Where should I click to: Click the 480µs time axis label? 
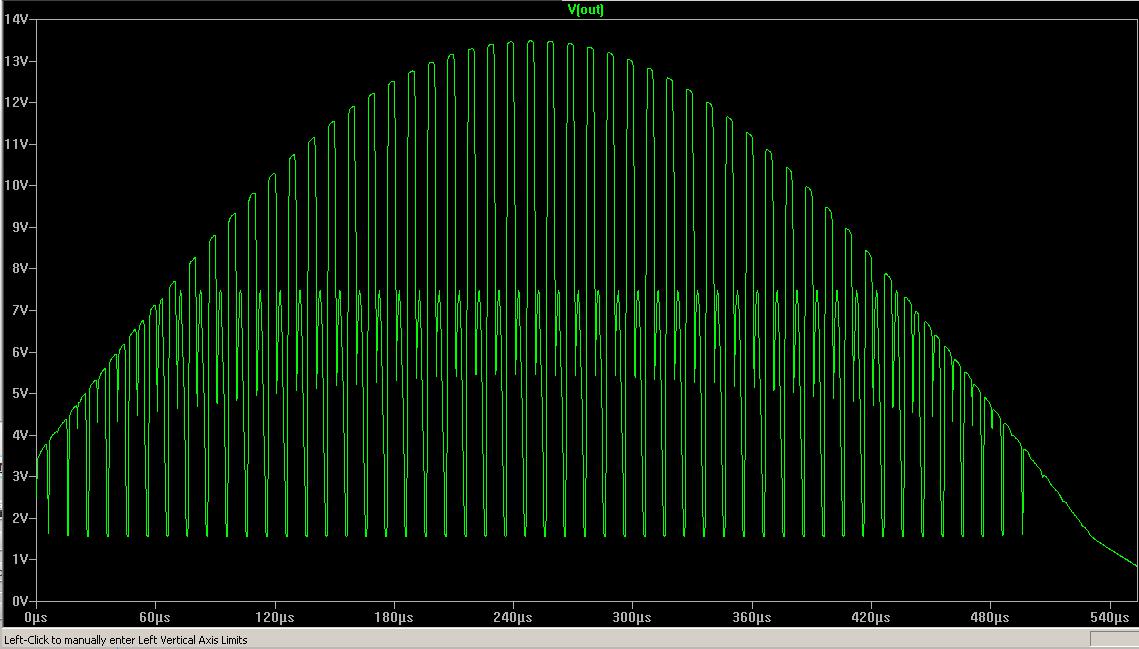[x=990, y=617]
